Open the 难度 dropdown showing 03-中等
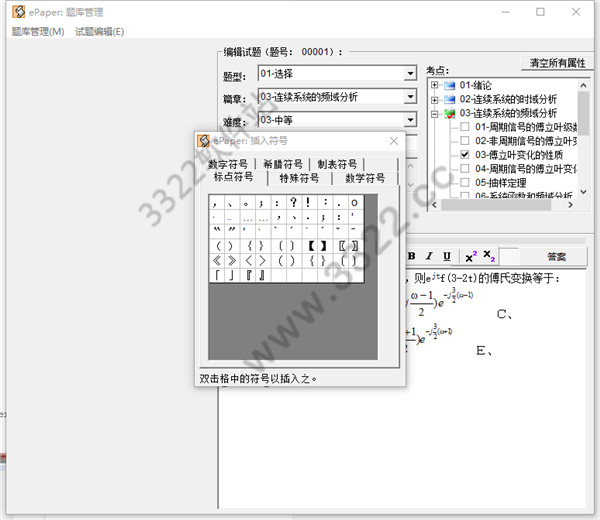The width and height of the screenshot is (600, 520). click(410, 120)
